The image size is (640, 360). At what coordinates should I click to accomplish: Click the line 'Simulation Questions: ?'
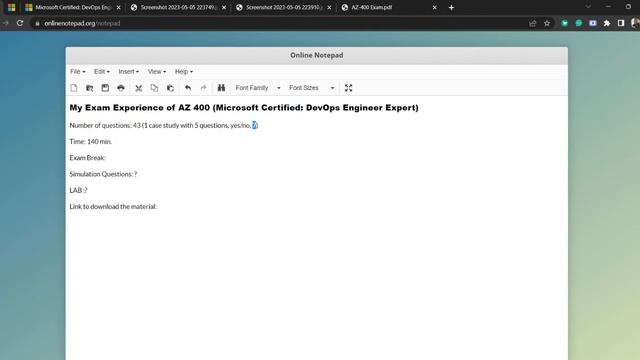pos(103,174)
